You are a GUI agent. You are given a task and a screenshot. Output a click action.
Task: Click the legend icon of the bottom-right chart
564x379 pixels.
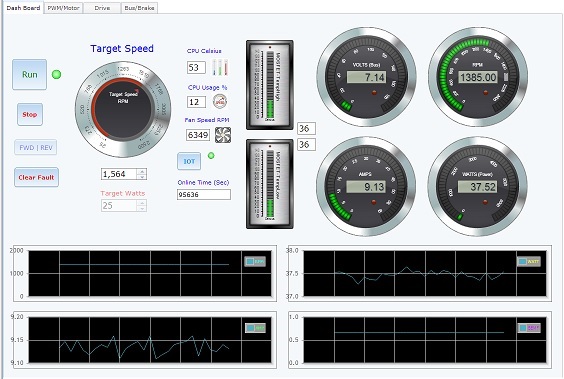[x=529, y=328]
